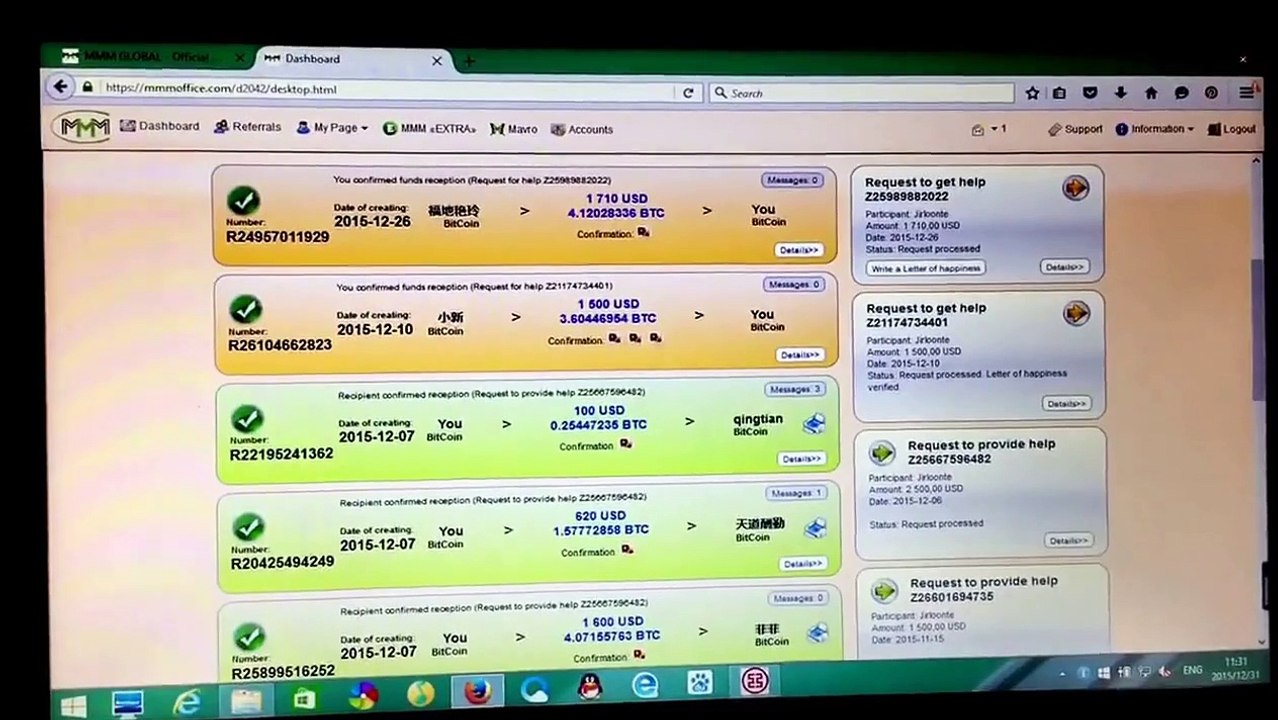Open the Referrals page

click(x=247, y=127)
